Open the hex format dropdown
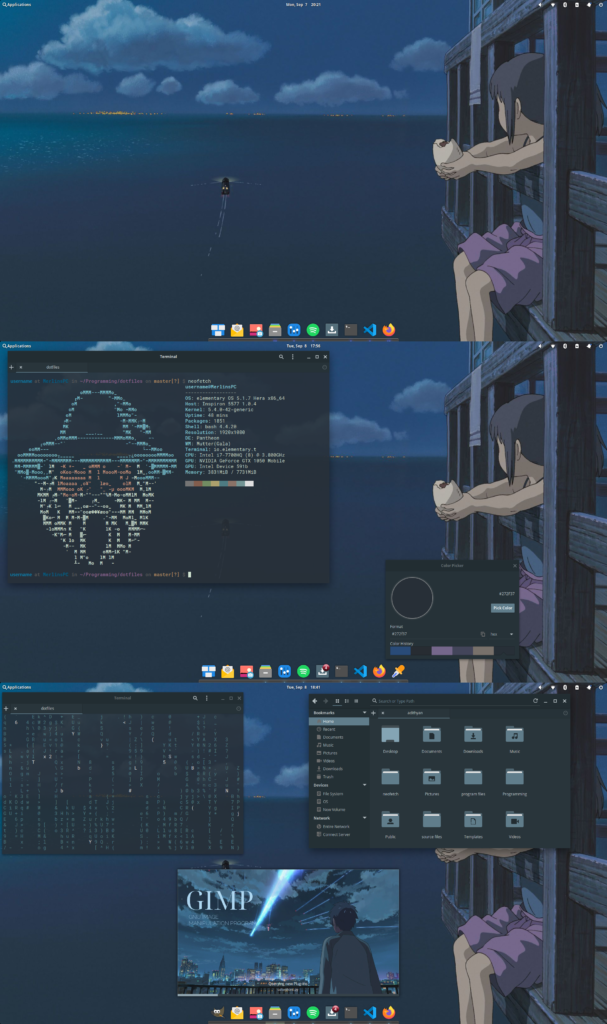 coord(502,634)
